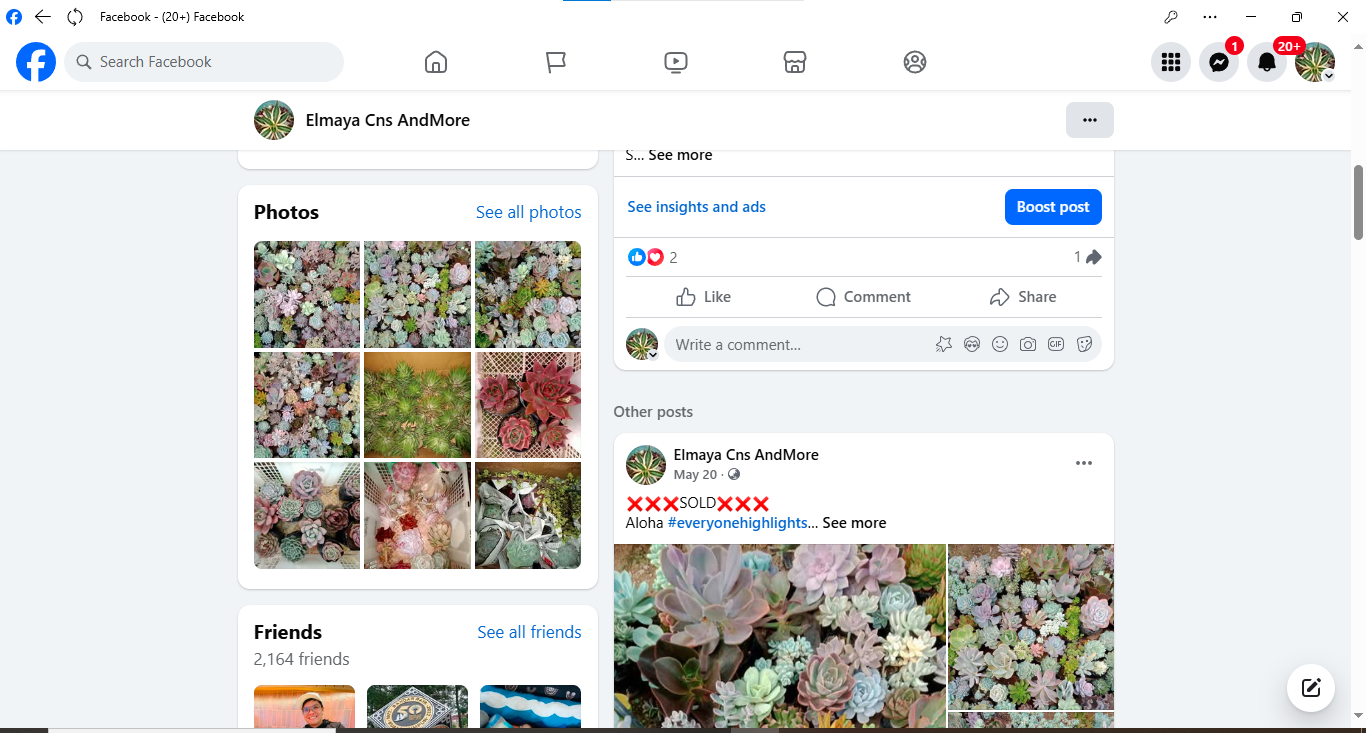Image resolution: width=1366 pixels, height=733 pixels.
Task: Insert an emoji in the comment
Action: (1000, 345)
